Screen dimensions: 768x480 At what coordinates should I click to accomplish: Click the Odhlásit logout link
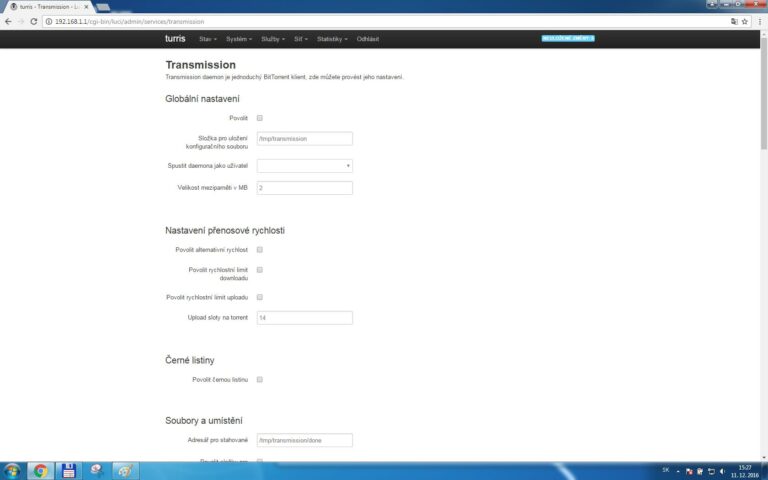(368, 39)
